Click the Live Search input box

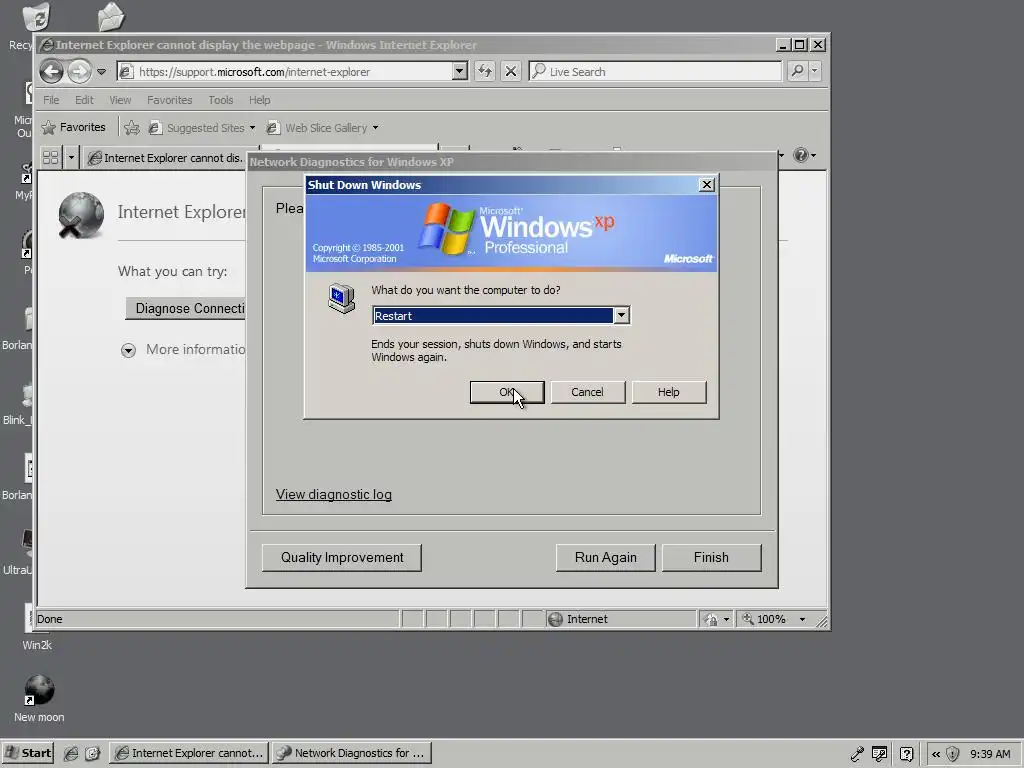(x=656, y=71)
